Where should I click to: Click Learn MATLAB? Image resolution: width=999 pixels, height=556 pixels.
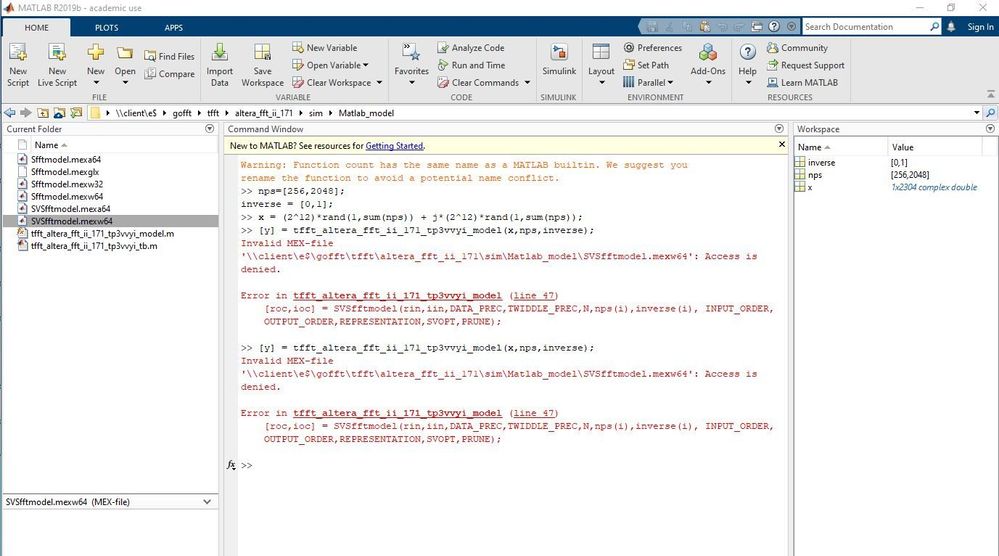click(x=802, y=83)
